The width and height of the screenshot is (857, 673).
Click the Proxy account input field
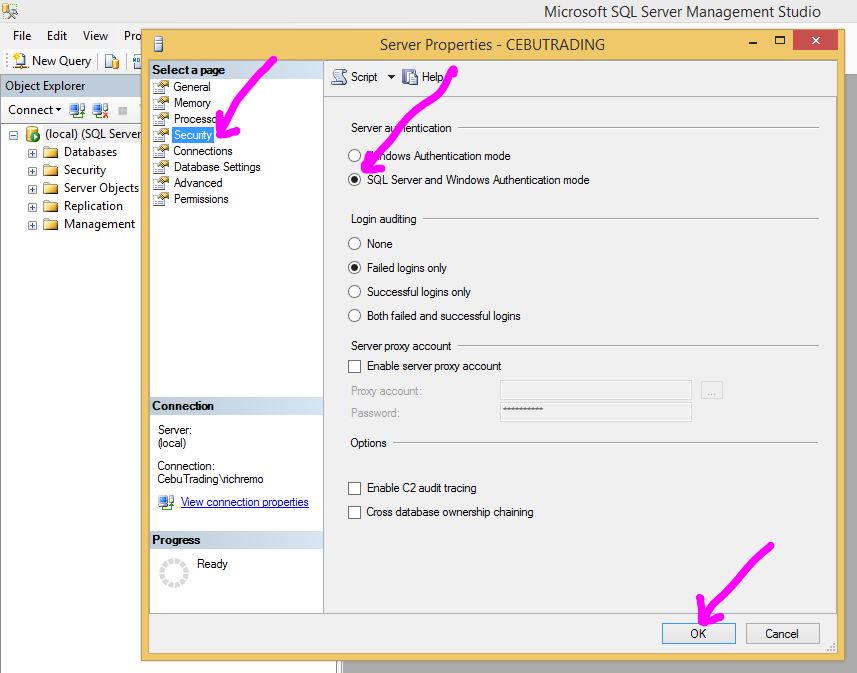point(595,391)
